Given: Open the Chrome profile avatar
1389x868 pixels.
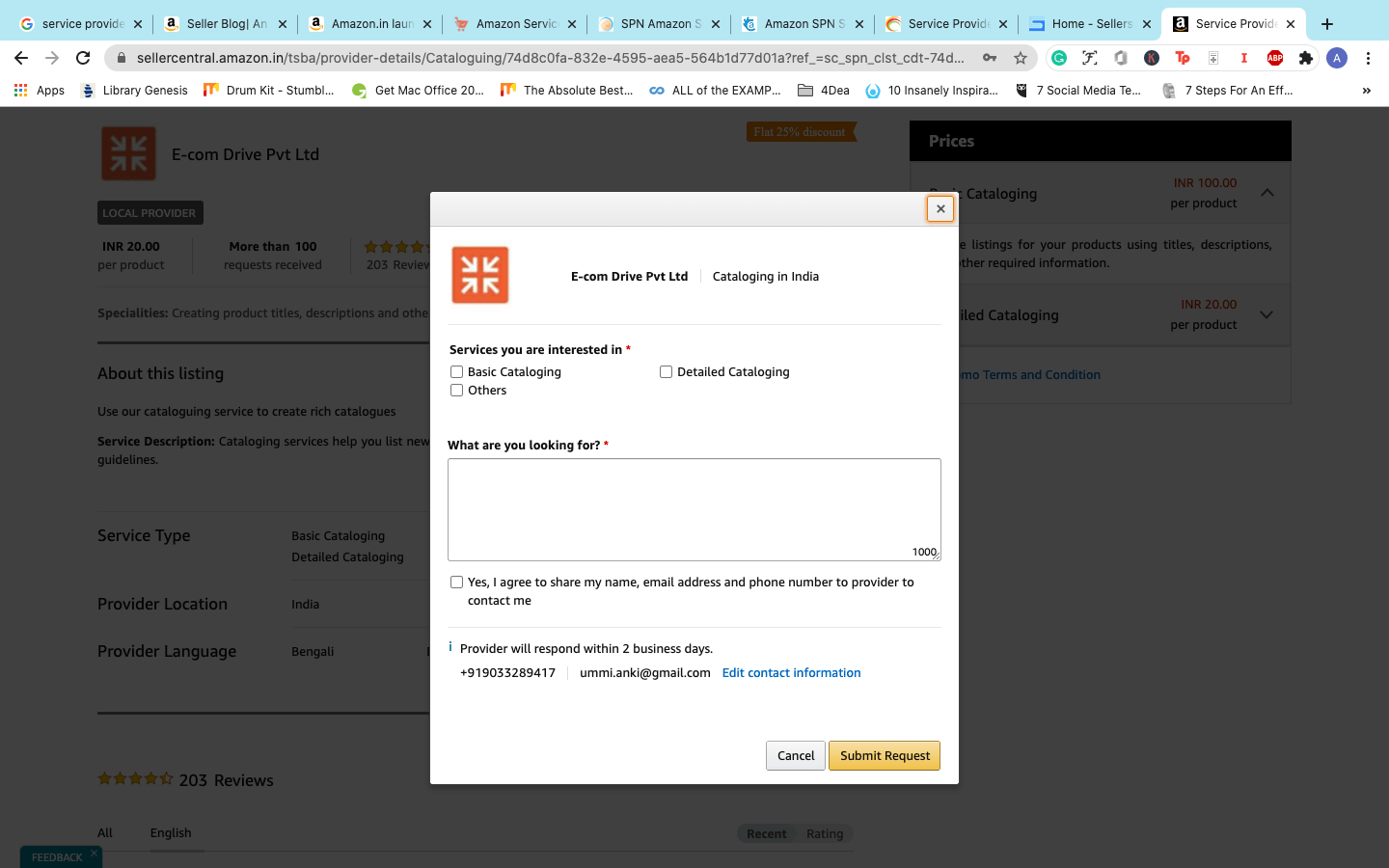Looking at the screenshot, I should pyautogui.click(x=1337, y=58).
